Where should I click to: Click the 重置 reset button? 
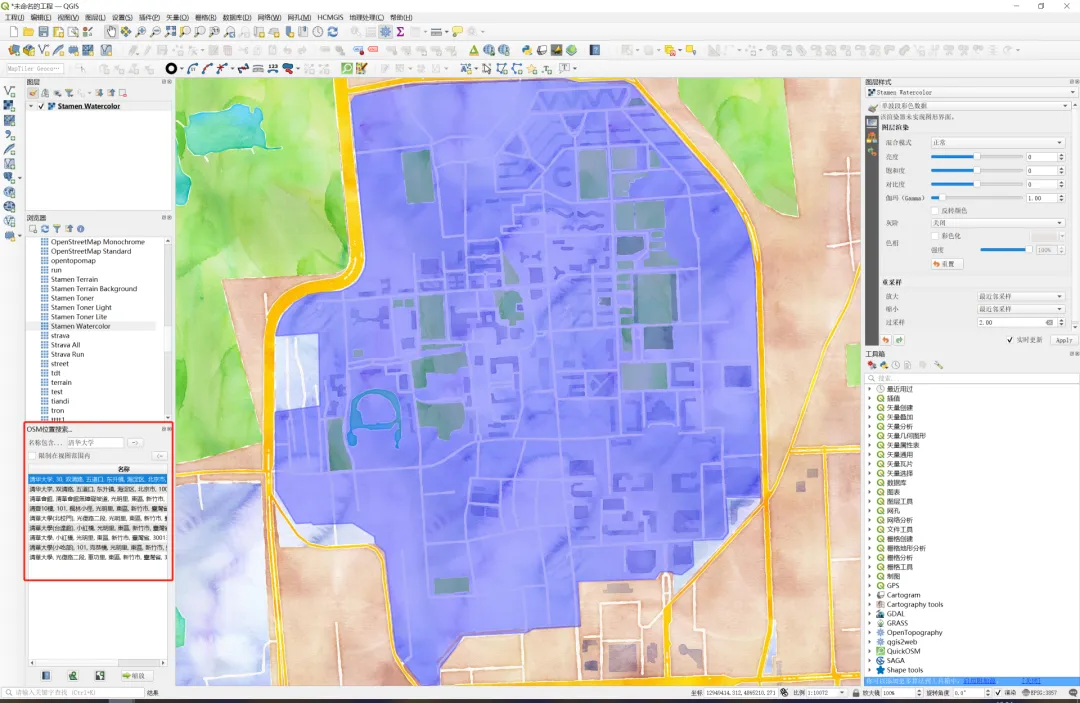click(946, 264)
